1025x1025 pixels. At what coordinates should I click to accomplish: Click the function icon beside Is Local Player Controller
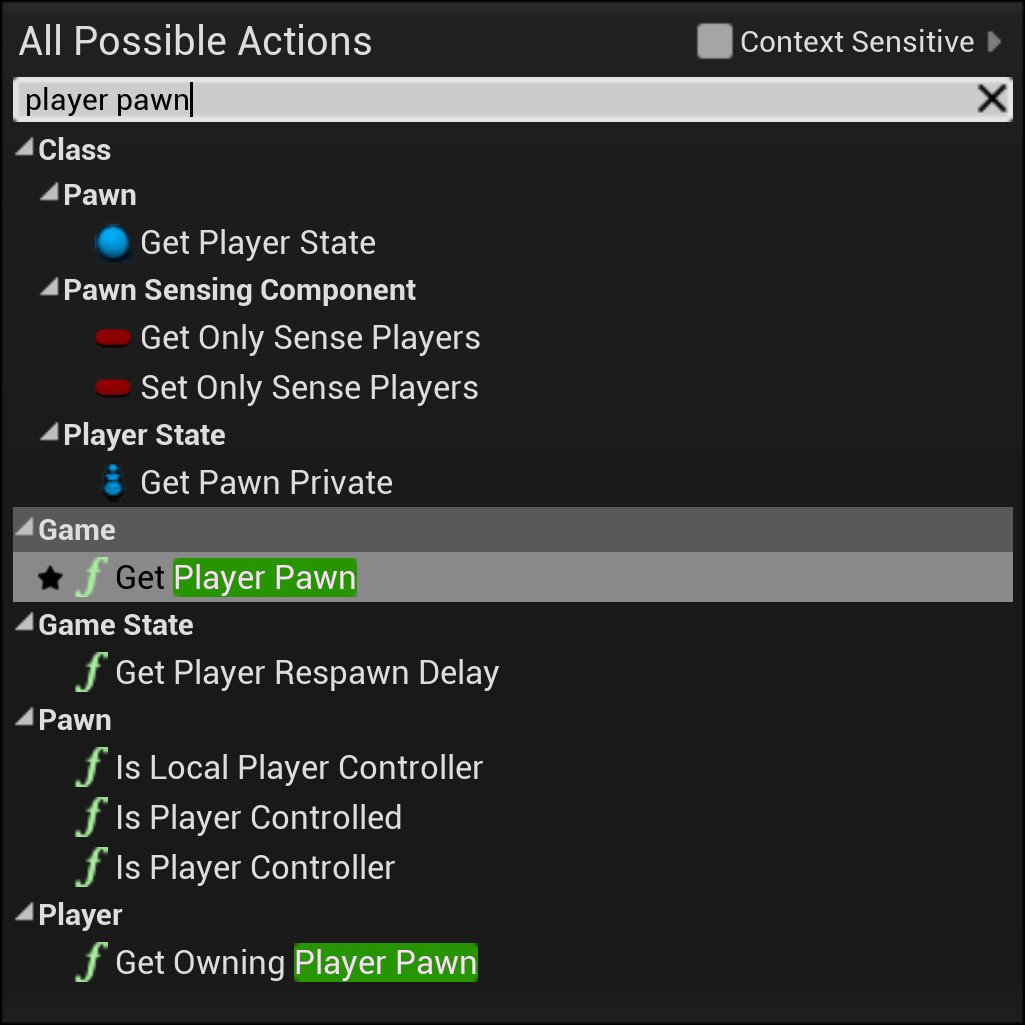point(90,767)
